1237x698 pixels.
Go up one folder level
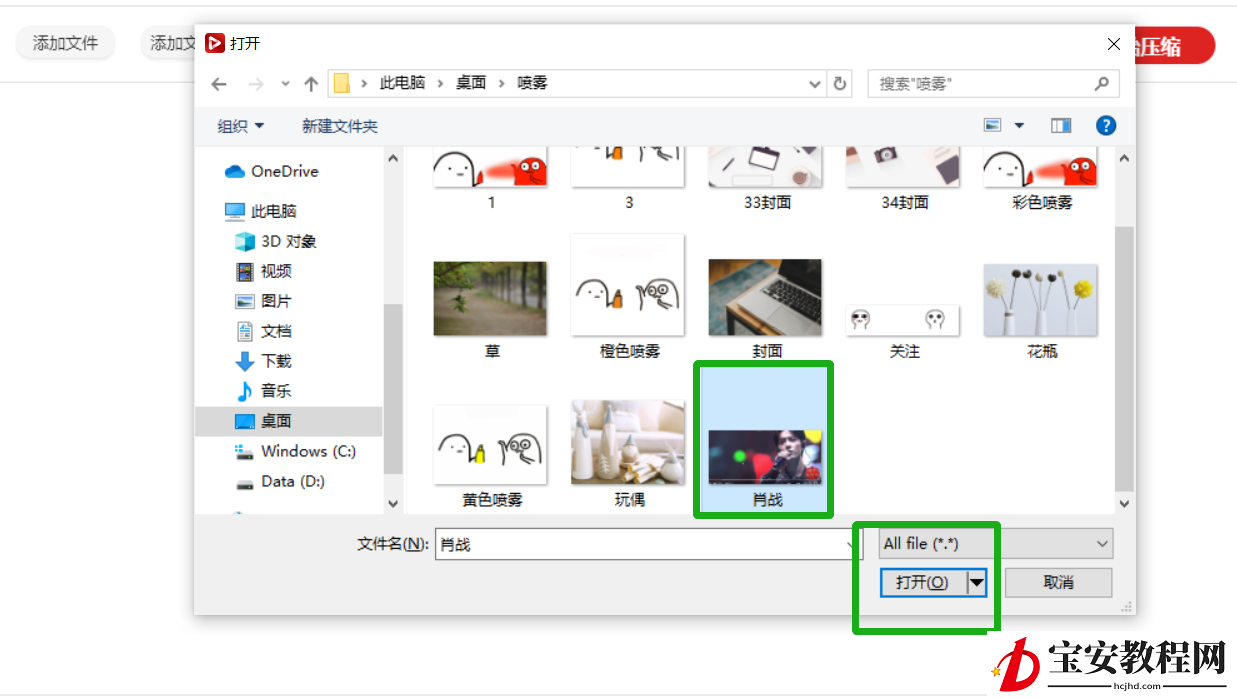[x=310, y=84]
